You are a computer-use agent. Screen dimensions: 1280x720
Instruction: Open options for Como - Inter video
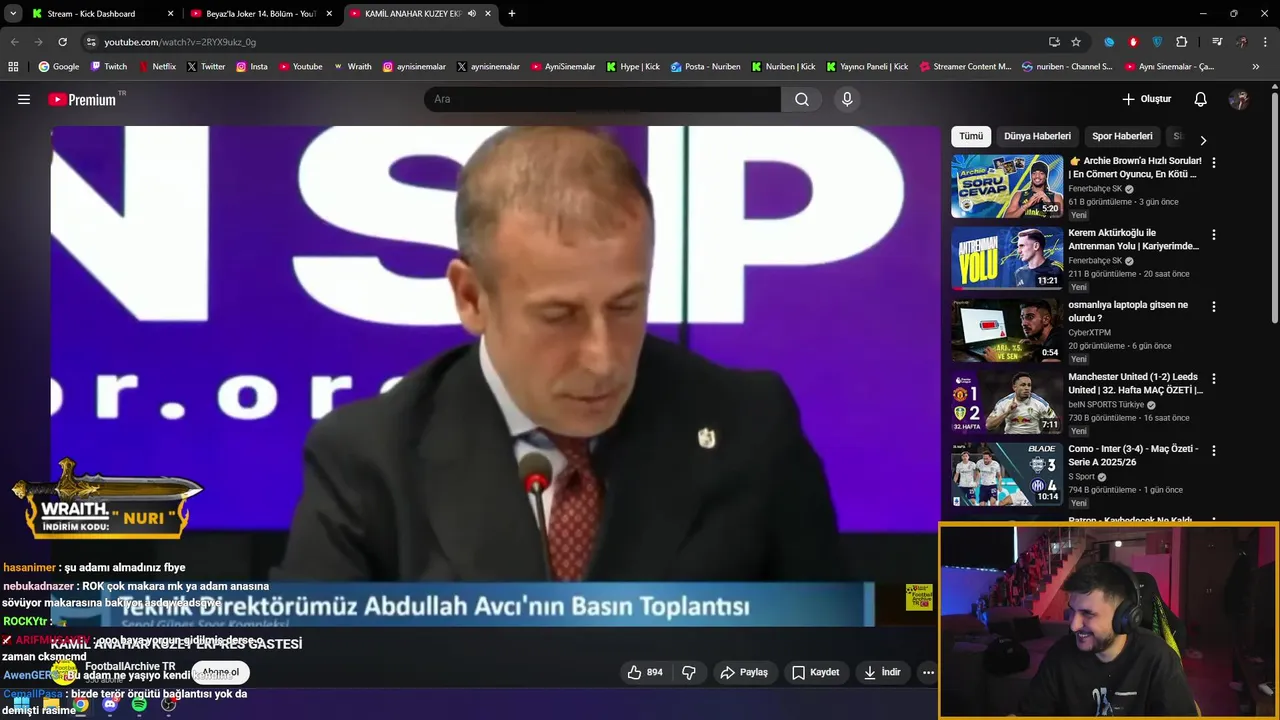pyautogui.click(x=1214, y=451)
